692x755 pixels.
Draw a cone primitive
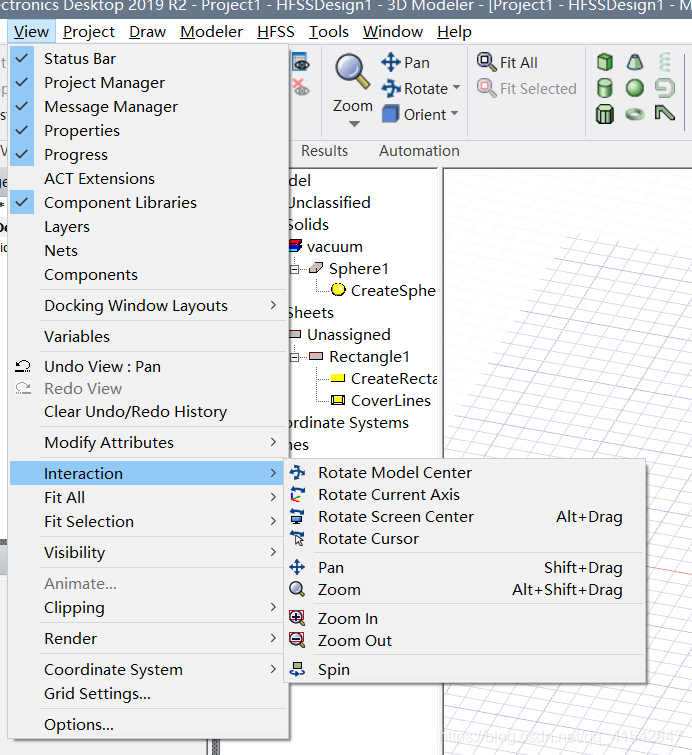click(x=635, y=62)
